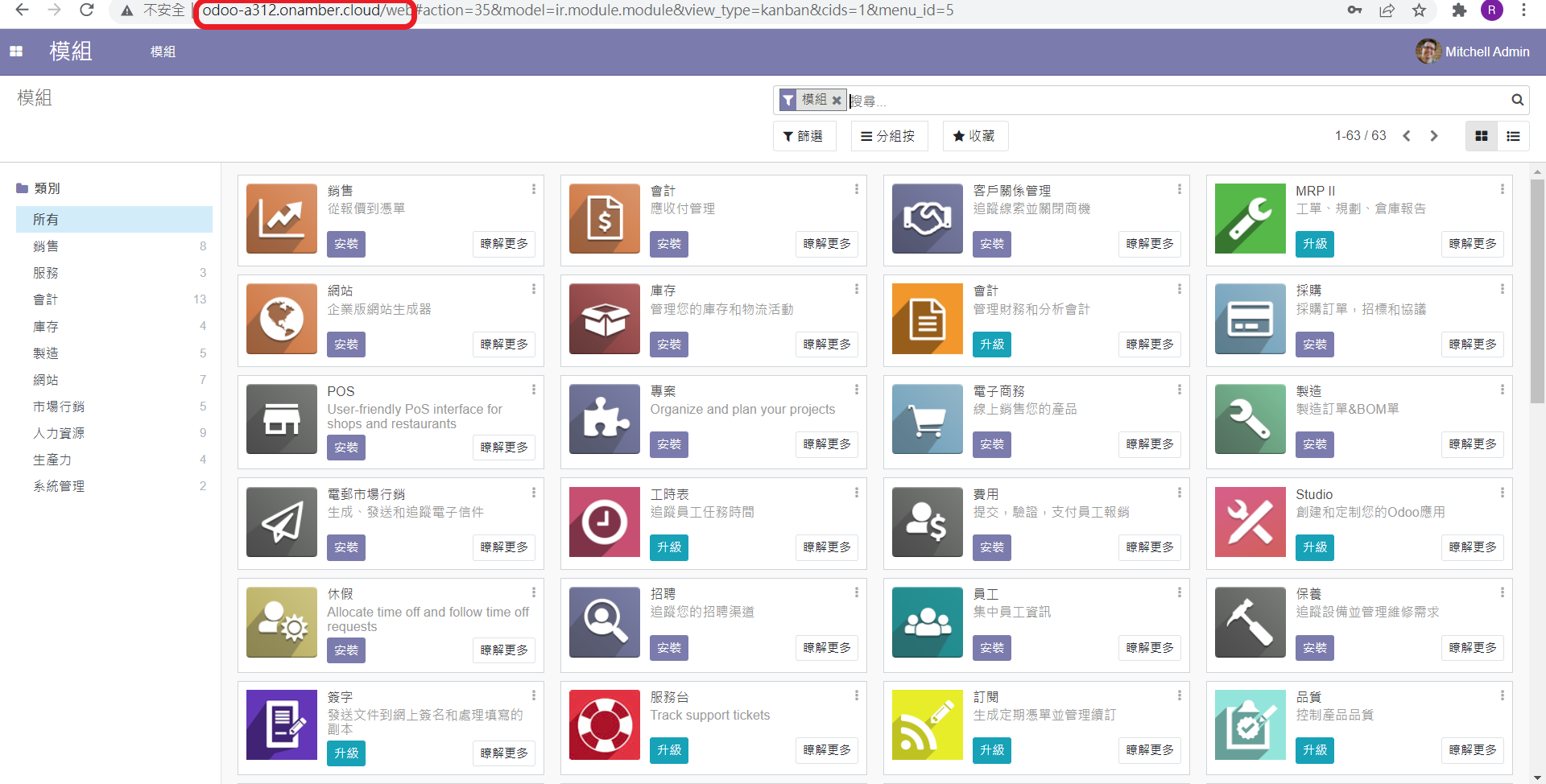The width and height of the screenshot is (1546, 784).
Task: Open the 分組按 group by dropdown
Action: pos(889,136)
